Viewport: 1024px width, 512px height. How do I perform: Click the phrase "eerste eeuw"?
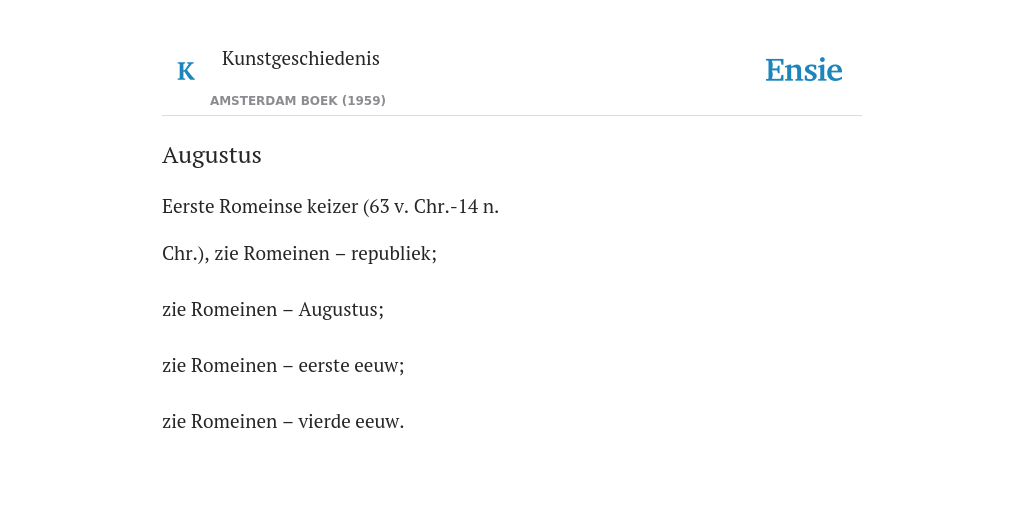tap(349, 366)
